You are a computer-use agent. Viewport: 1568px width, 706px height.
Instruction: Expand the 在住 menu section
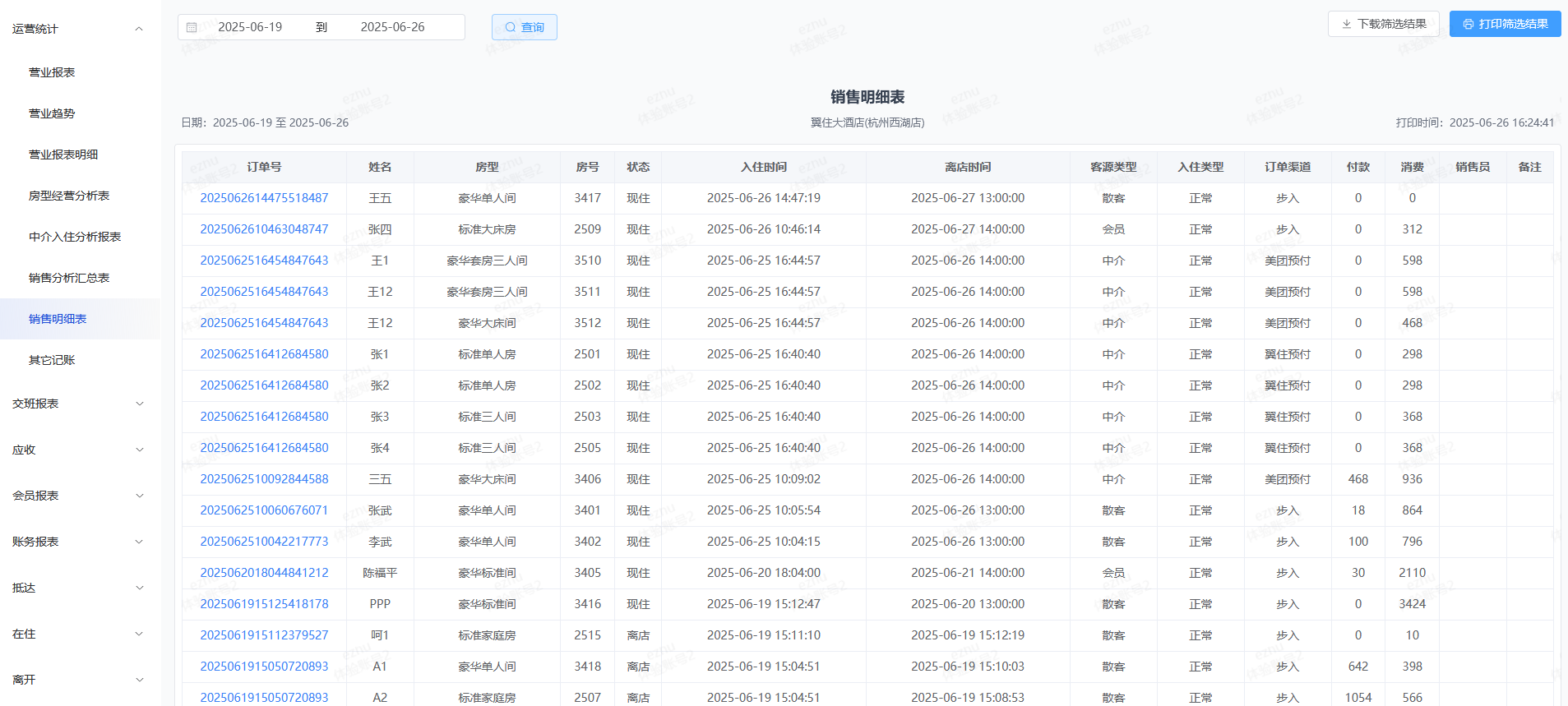[x=80, y=634]
